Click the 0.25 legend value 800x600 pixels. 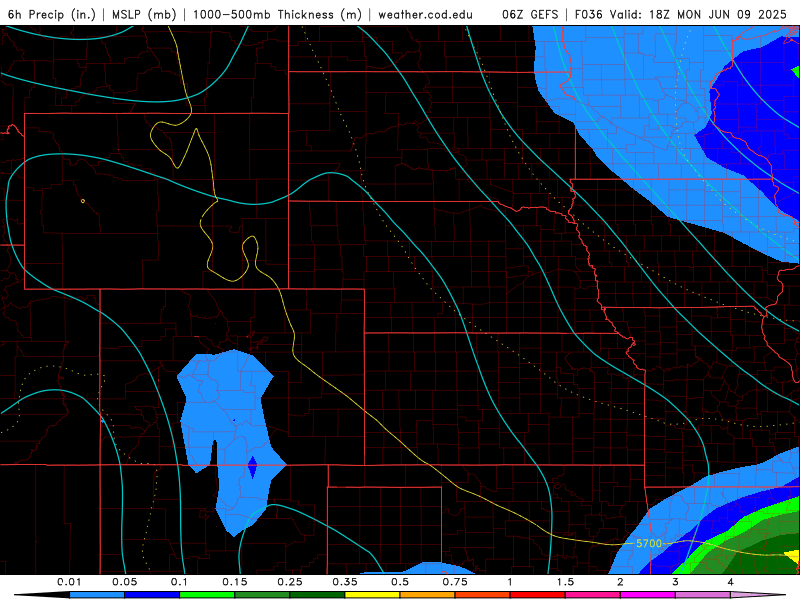[290, 582]
